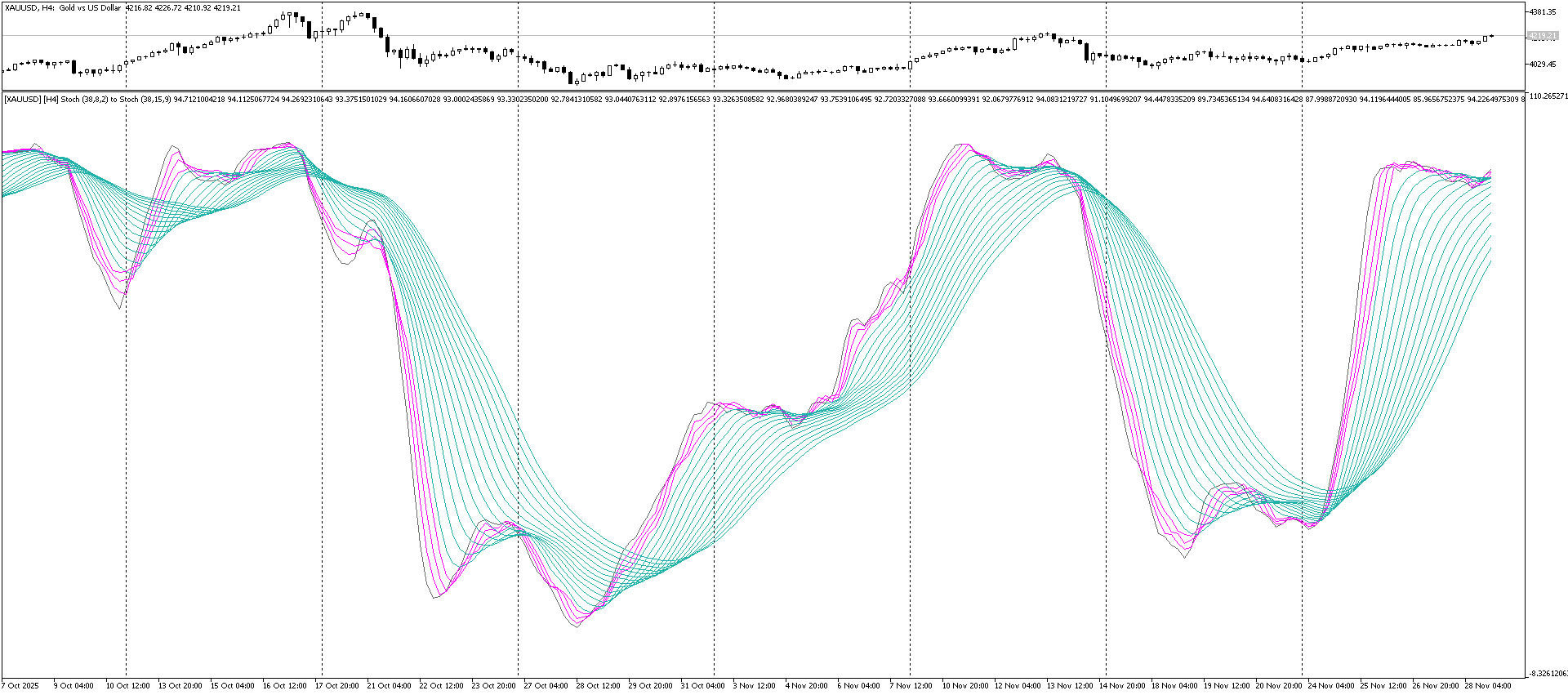The height and width of the screenshot is (695, 1568).
Task: Click the 4029.45 price scale label
Action: point(1543,64)
